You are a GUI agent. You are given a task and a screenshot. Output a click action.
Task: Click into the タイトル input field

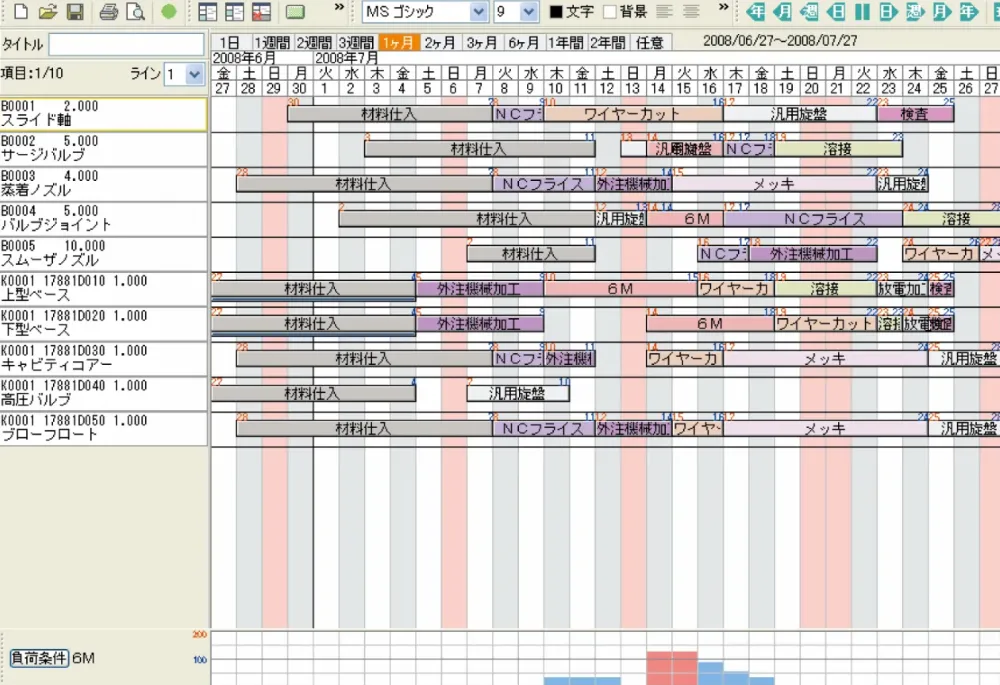point(127,45)
